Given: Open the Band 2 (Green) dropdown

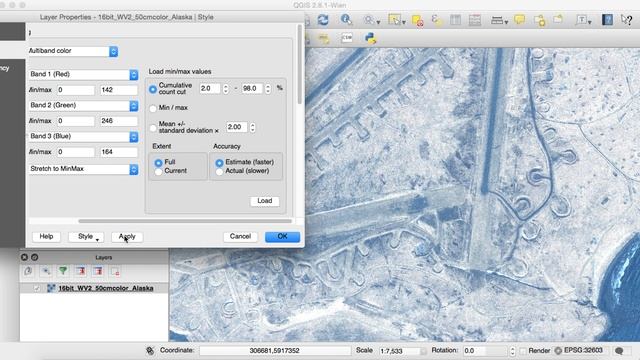Looking at the screenshot, I should tap(84, 105).
